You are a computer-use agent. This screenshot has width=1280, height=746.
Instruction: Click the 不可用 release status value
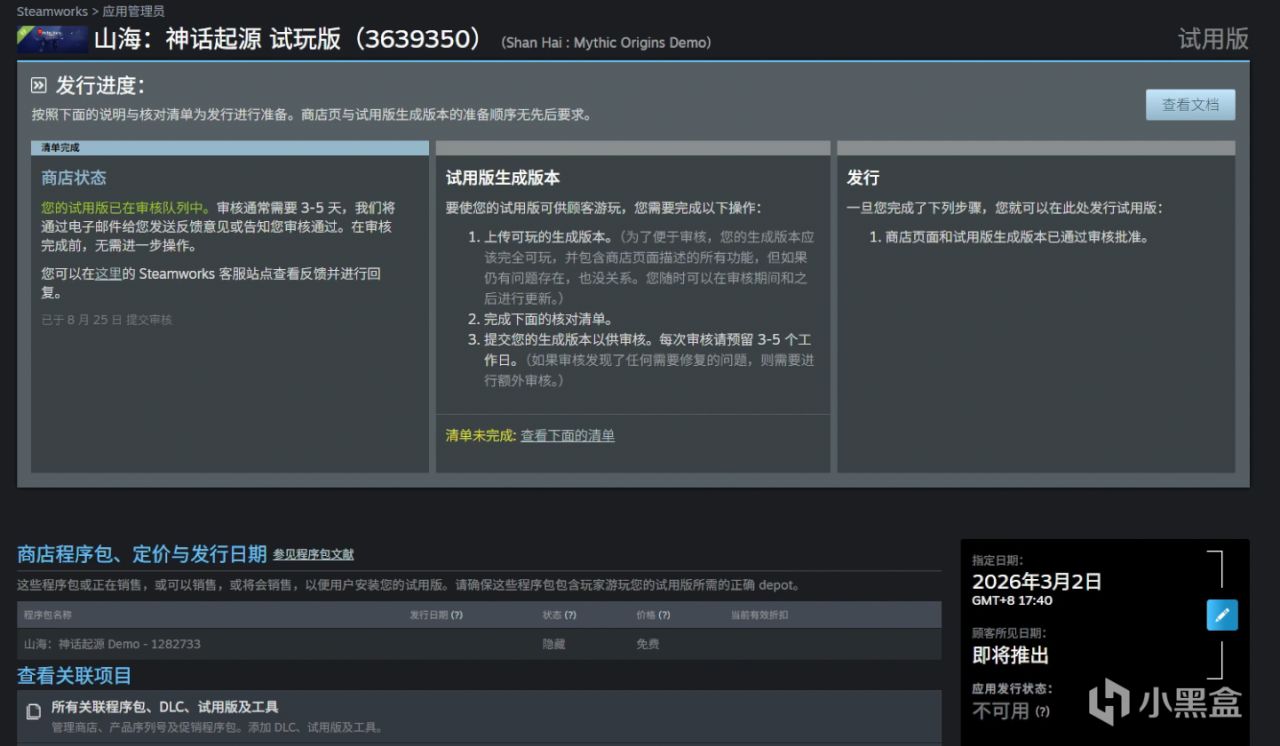[x=1000, y=711]
